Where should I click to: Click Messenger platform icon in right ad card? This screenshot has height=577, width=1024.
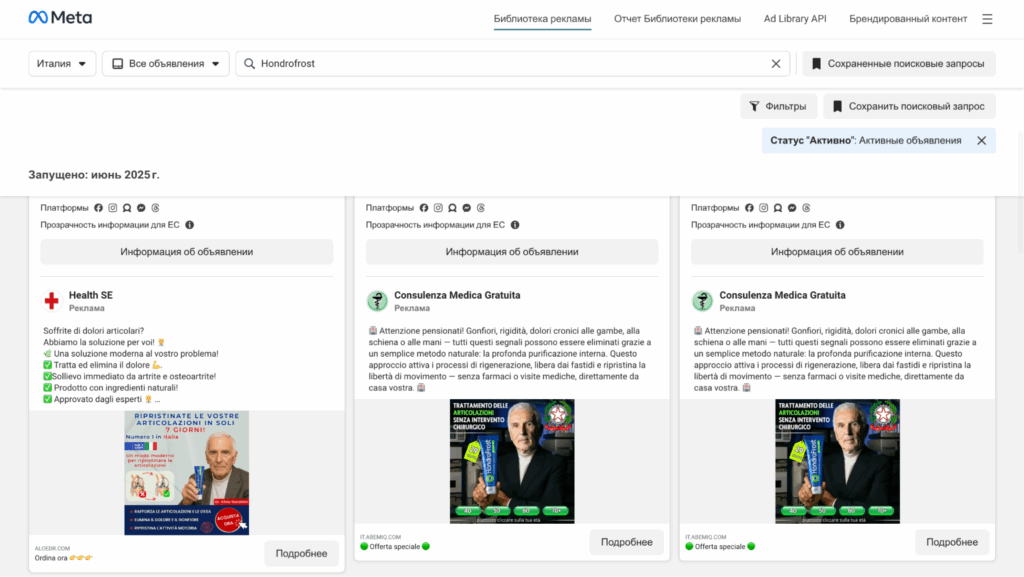coord(792,208)
